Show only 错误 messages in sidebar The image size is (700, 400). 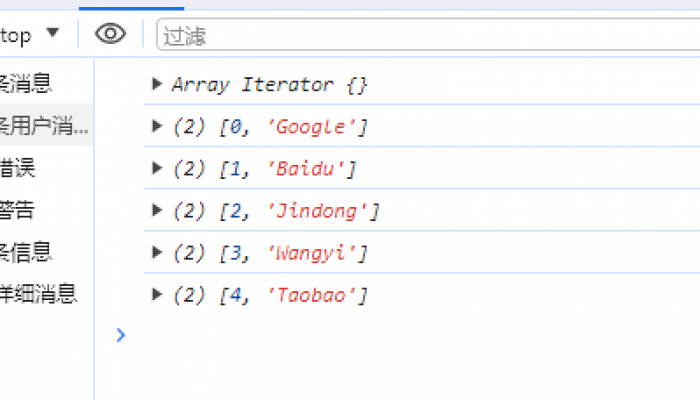18,168
